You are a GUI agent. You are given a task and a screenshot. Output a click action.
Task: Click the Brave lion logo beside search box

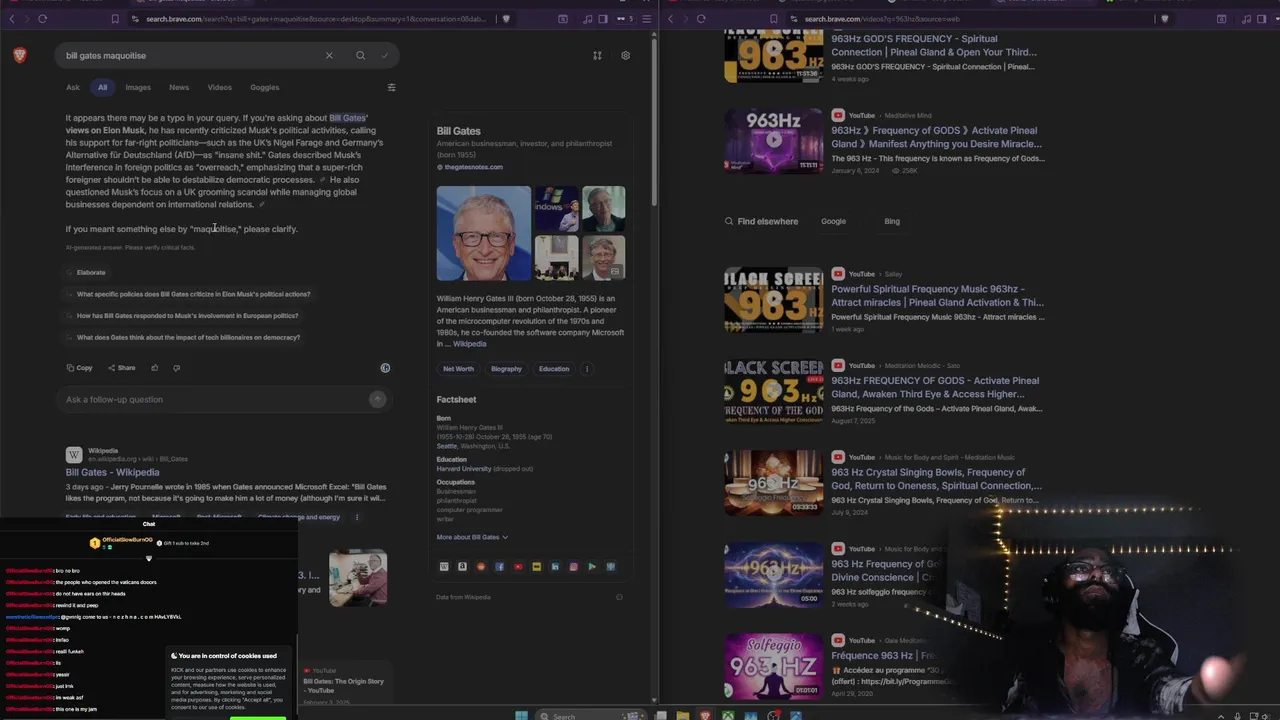[x=19, y=55]
